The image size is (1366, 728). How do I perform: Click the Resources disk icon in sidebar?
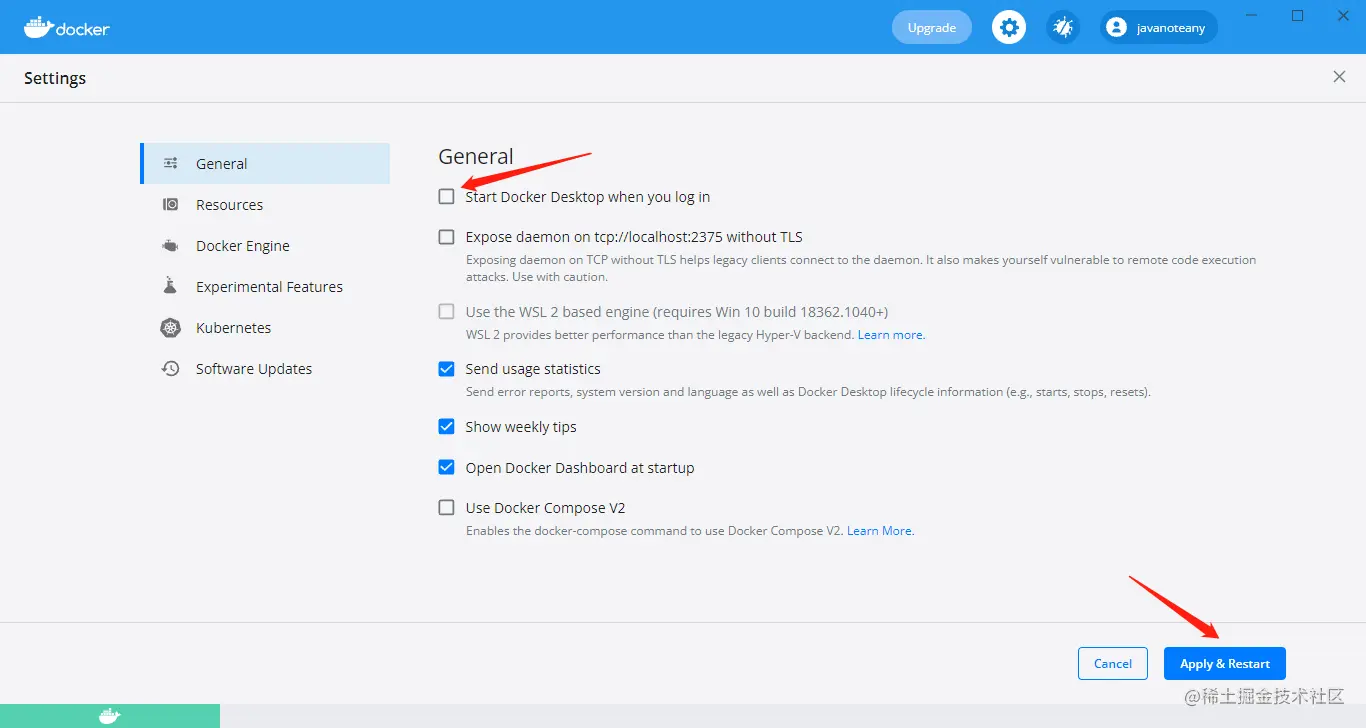[x=171, y=204]
